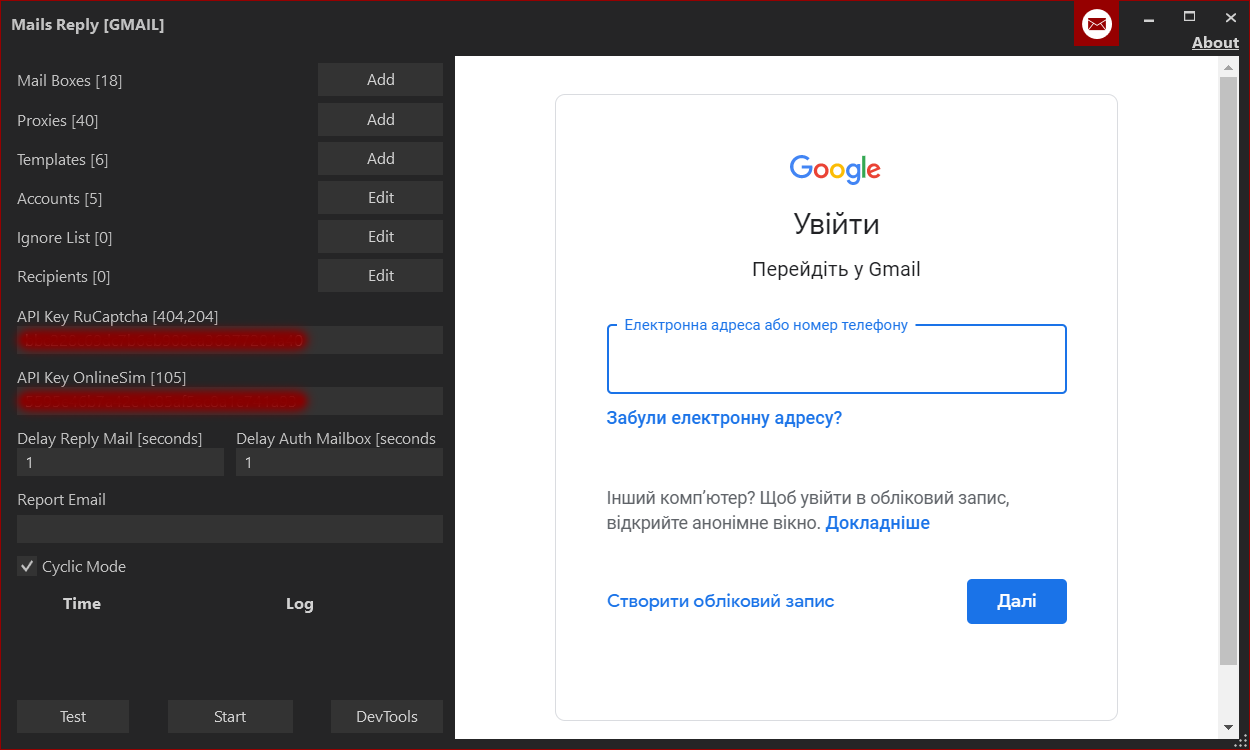1250x750 pixels.
Task: Focus the API Key RuCaptcha field
Action: pos(230,340)
